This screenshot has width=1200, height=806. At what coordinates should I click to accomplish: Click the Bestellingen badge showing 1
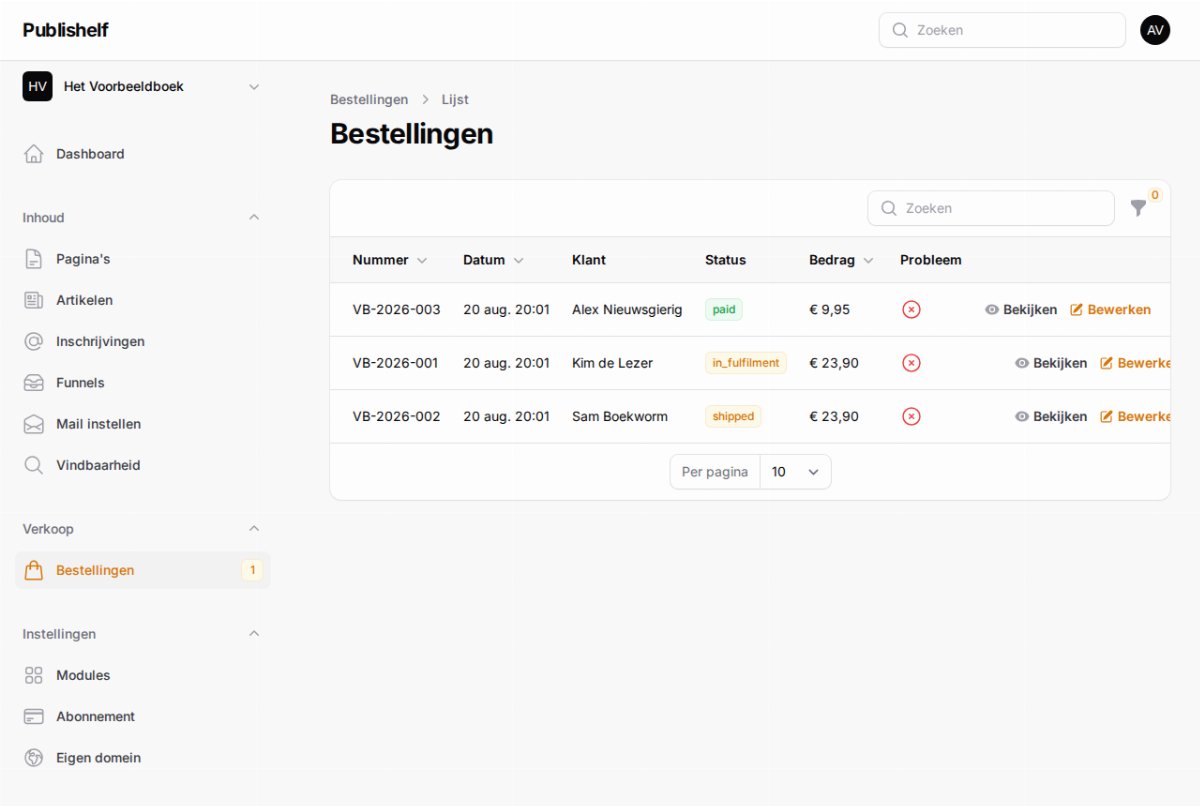click(252, 570)
